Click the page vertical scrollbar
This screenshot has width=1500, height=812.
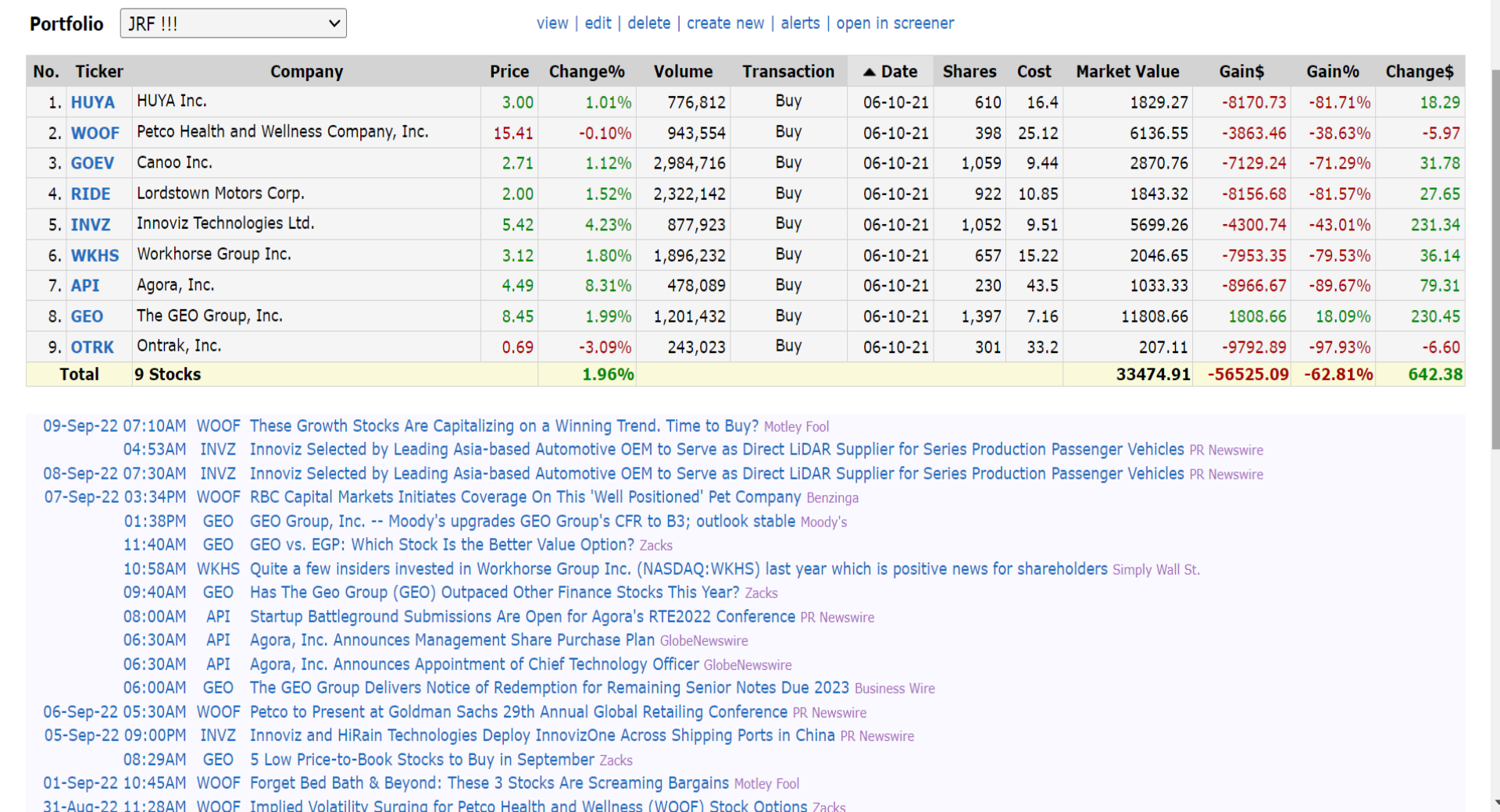[1495, 258]
